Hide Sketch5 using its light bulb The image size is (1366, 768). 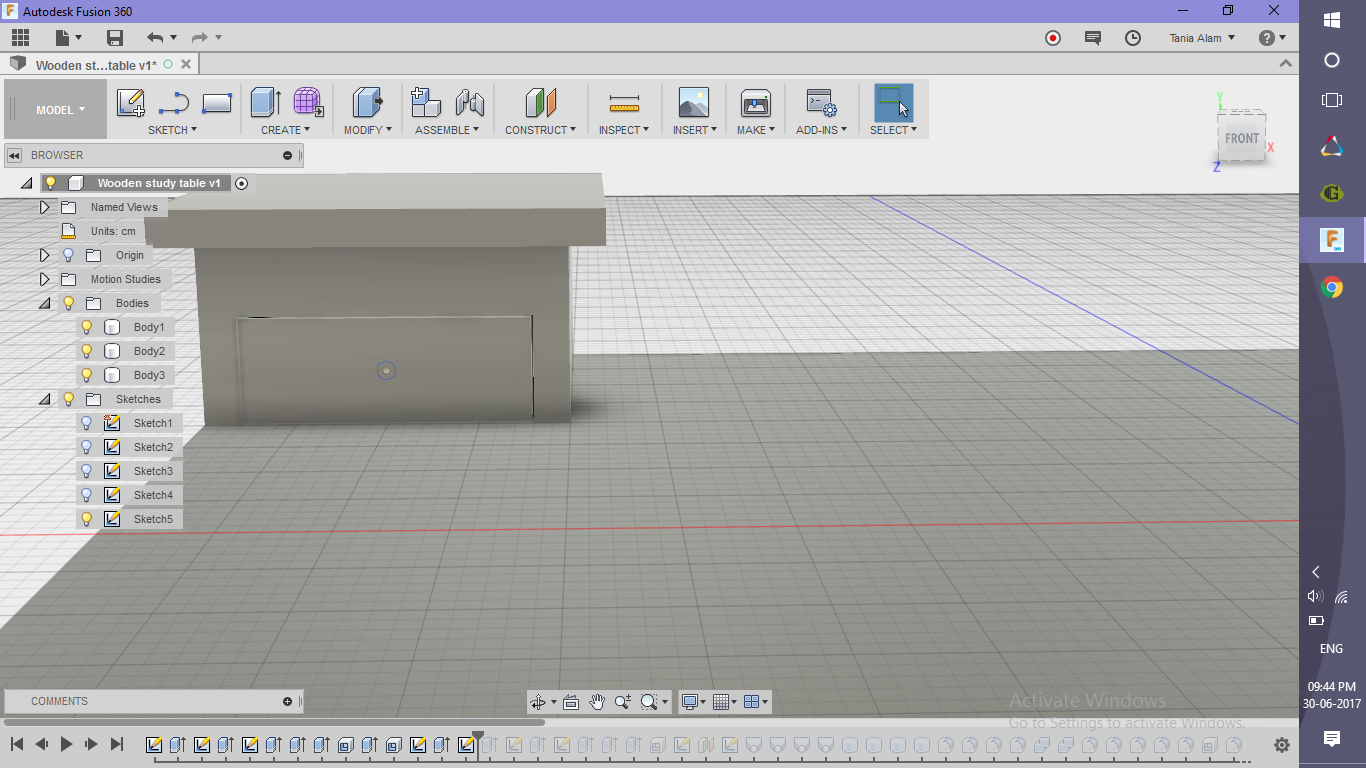coord(87,519)
